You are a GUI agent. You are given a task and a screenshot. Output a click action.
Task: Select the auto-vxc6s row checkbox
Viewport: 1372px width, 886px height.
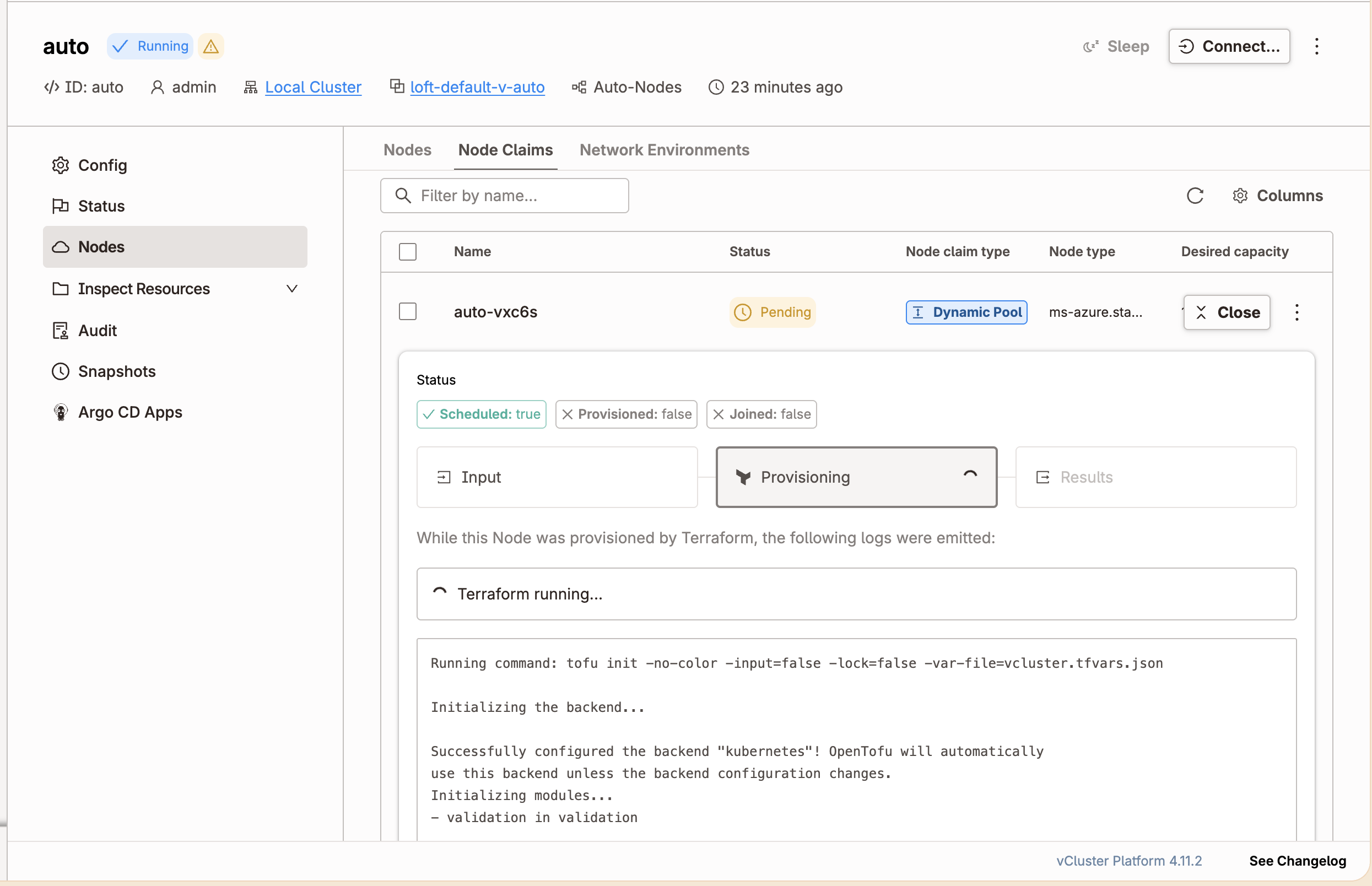(408, 312)
